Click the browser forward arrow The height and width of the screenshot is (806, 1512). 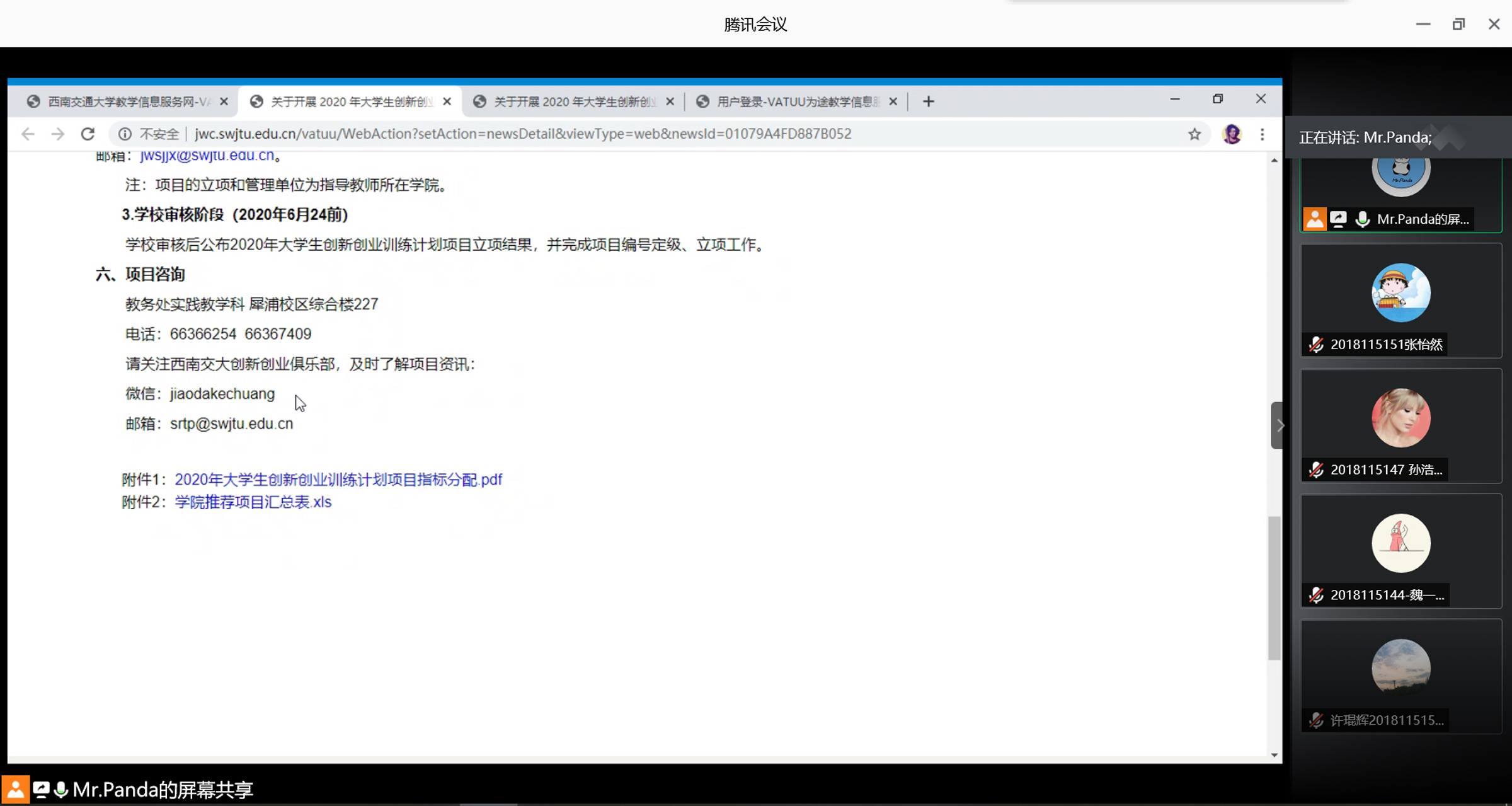tap(57, 134)
